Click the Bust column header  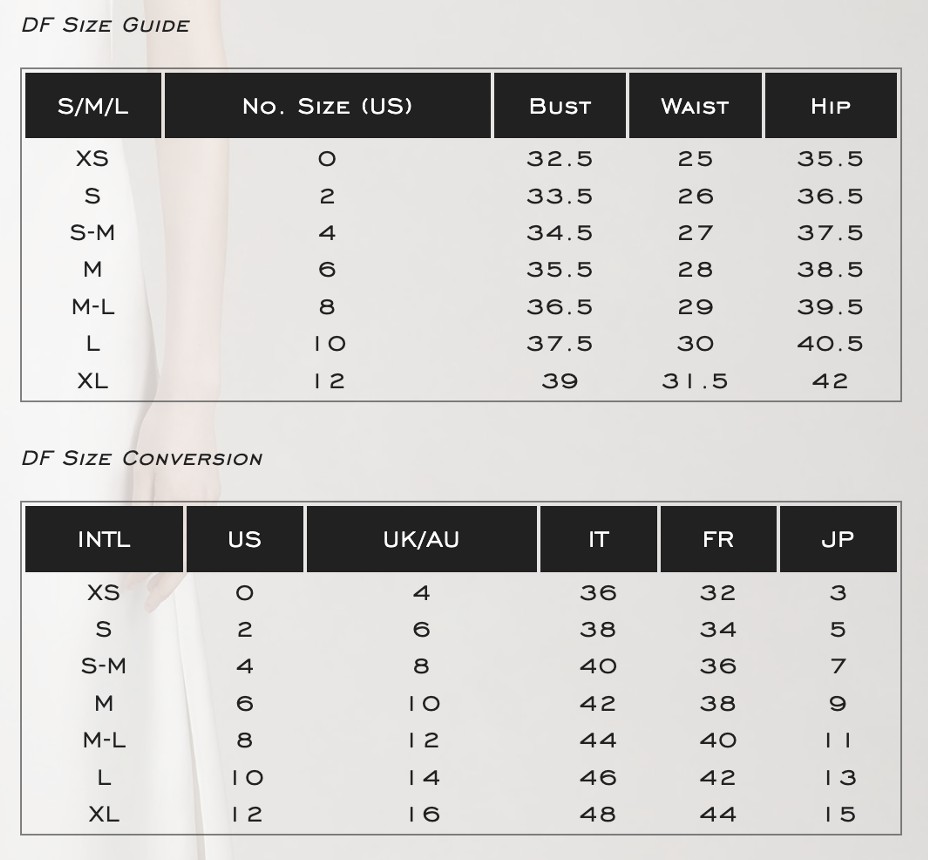pos(560,105)
